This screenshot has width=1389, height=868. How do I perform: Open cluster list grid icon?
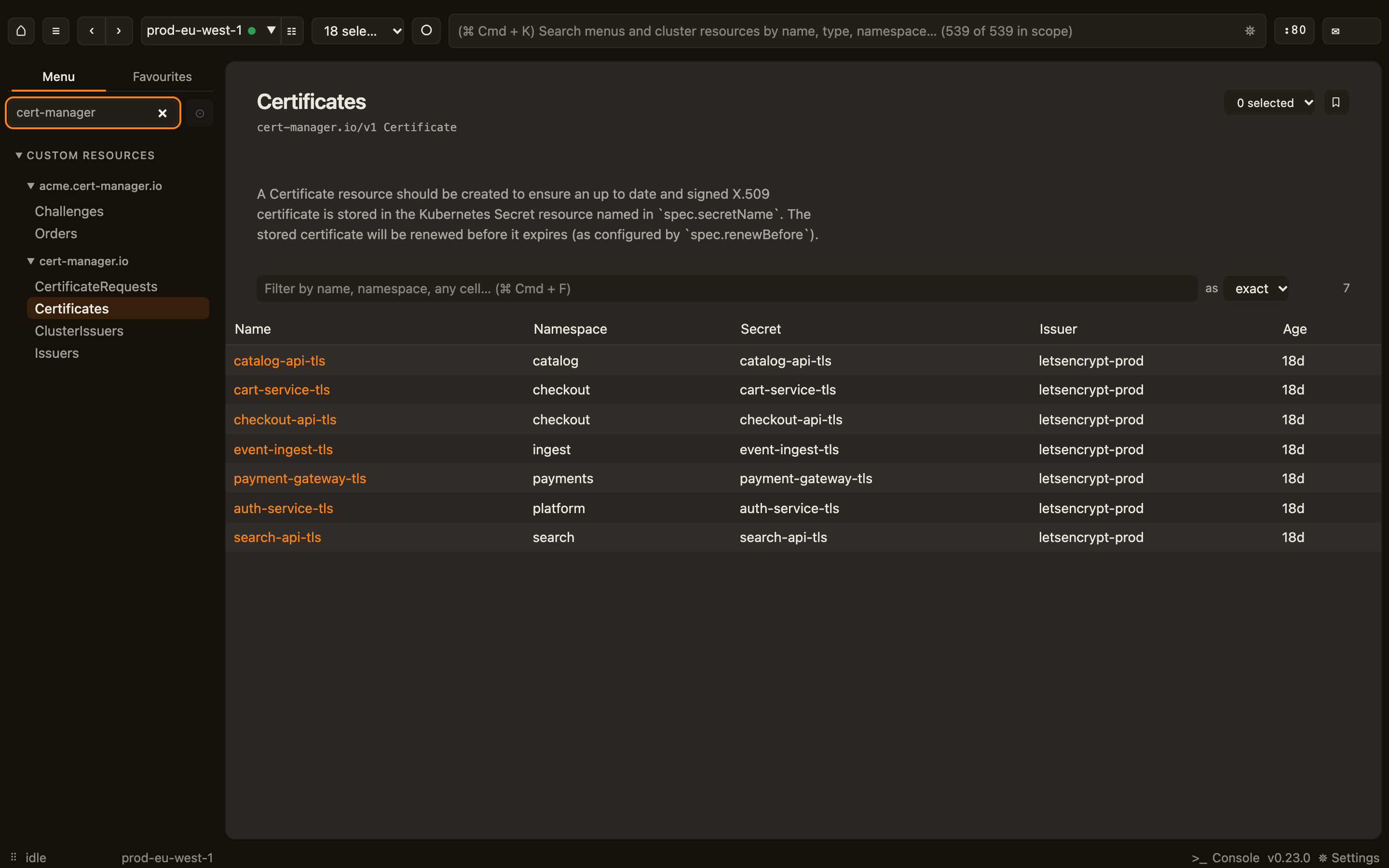click(292, 31)
